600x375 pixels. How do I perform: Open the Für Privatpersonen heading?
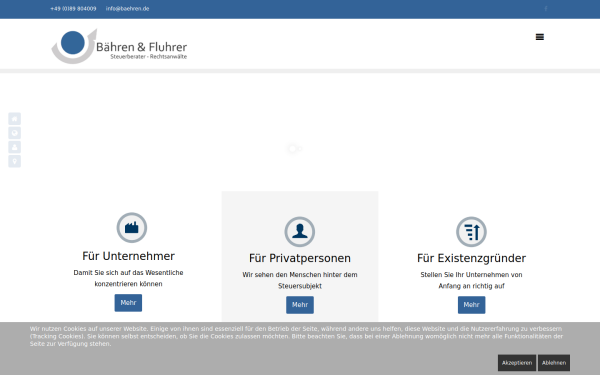pyautogui.click(x=300, y=258)
